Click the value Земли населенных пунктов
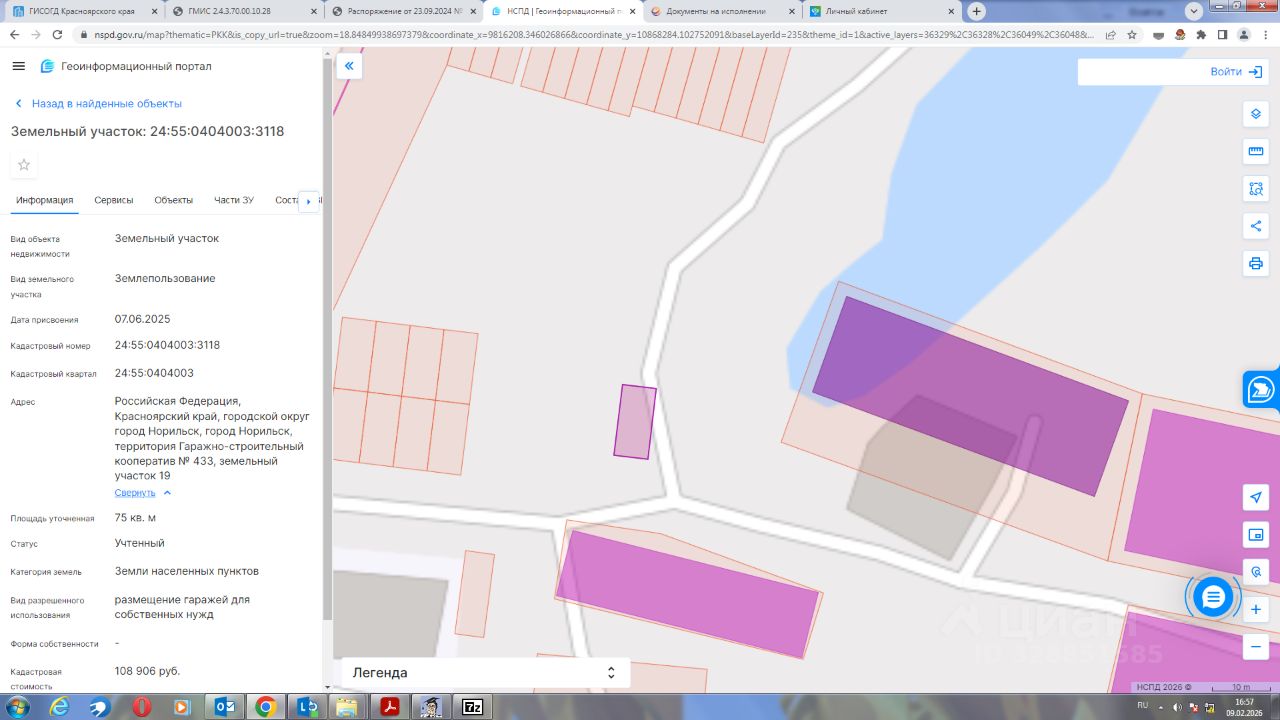 (x=187, y=571)
